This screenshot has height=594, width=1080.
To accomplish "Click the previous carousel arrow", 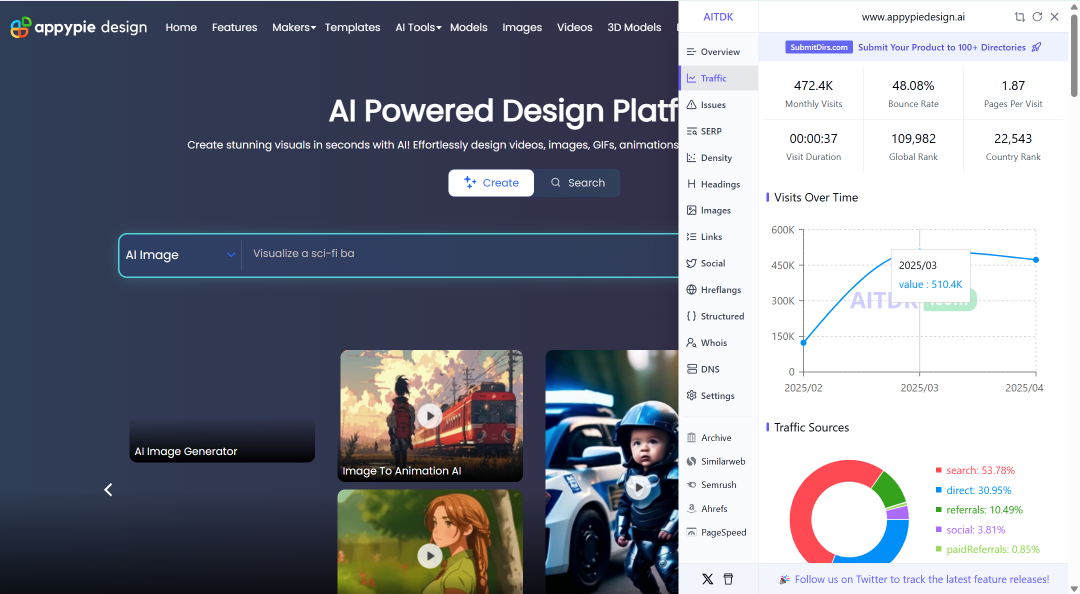I will [x=108, y=490].
